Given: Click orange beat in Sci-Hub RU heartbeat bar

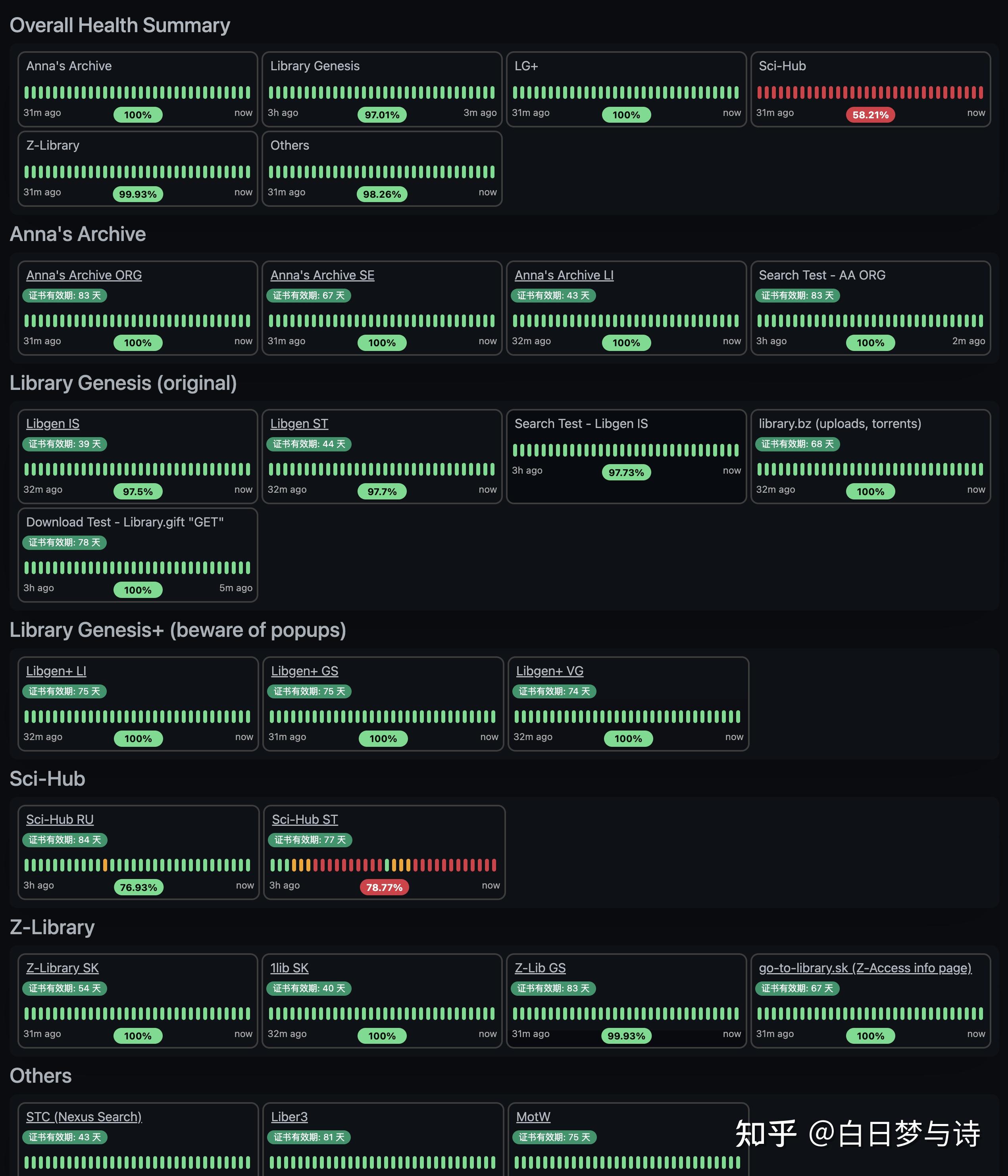Looking at the screenshot, I should pos(105,865).
